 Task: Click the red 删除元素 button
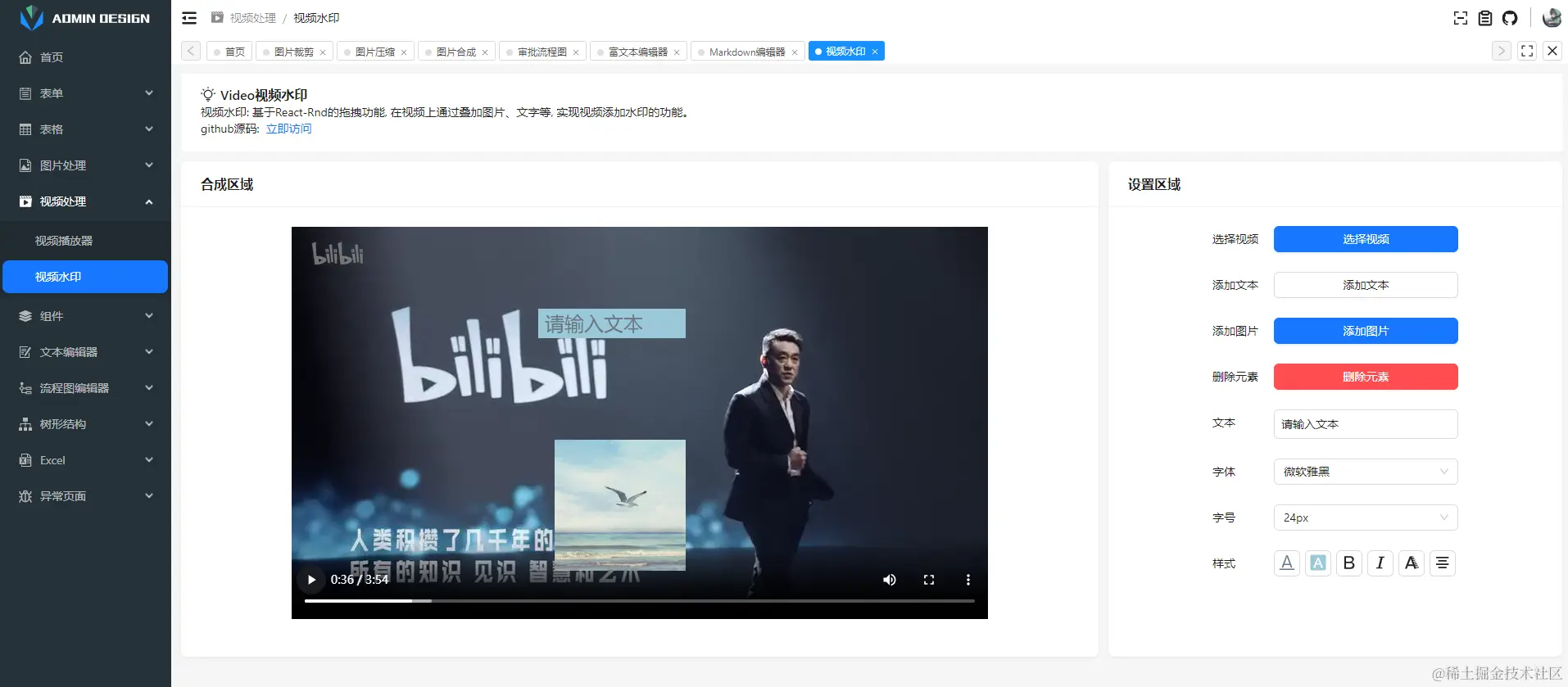[x=1366, y=377]
